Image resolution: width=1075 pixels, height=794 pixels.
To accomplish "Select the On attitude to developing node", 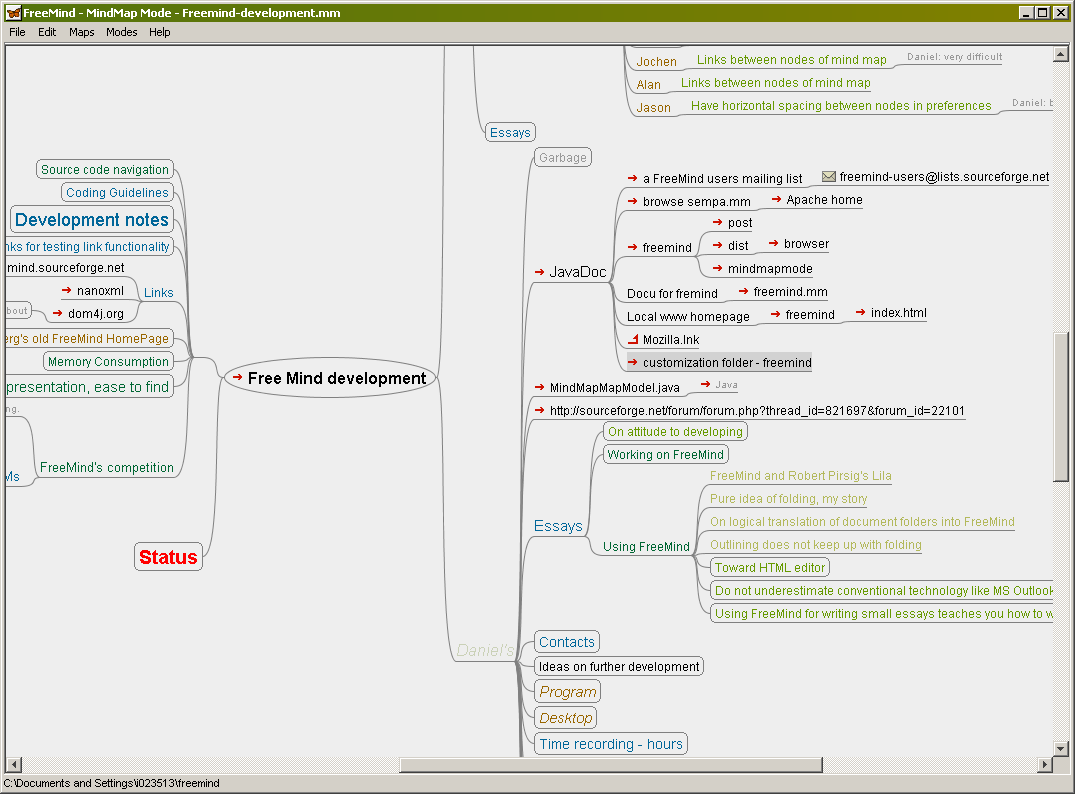I will [x=675, y=431].
